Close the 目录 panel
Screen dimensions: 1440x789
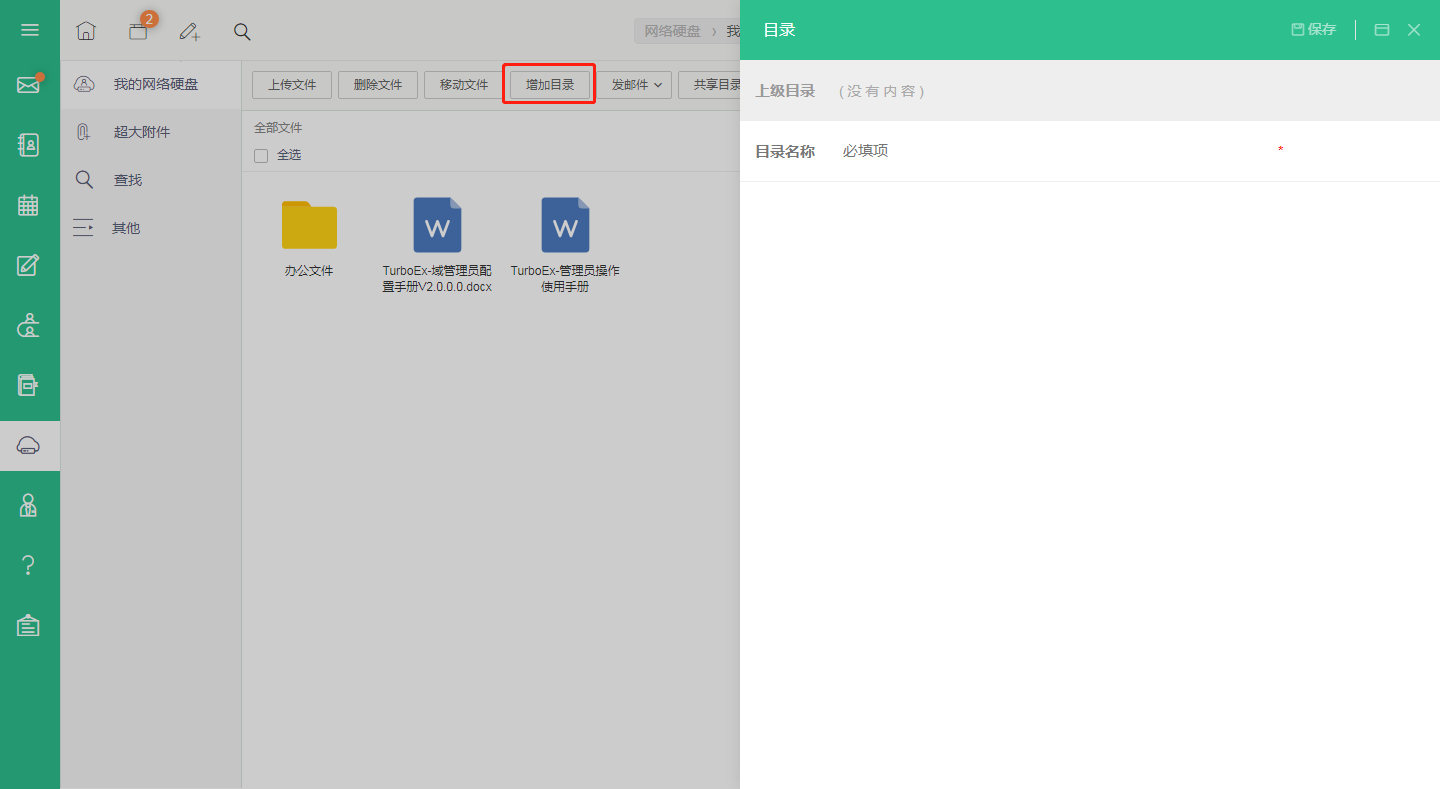(1414, 30)
